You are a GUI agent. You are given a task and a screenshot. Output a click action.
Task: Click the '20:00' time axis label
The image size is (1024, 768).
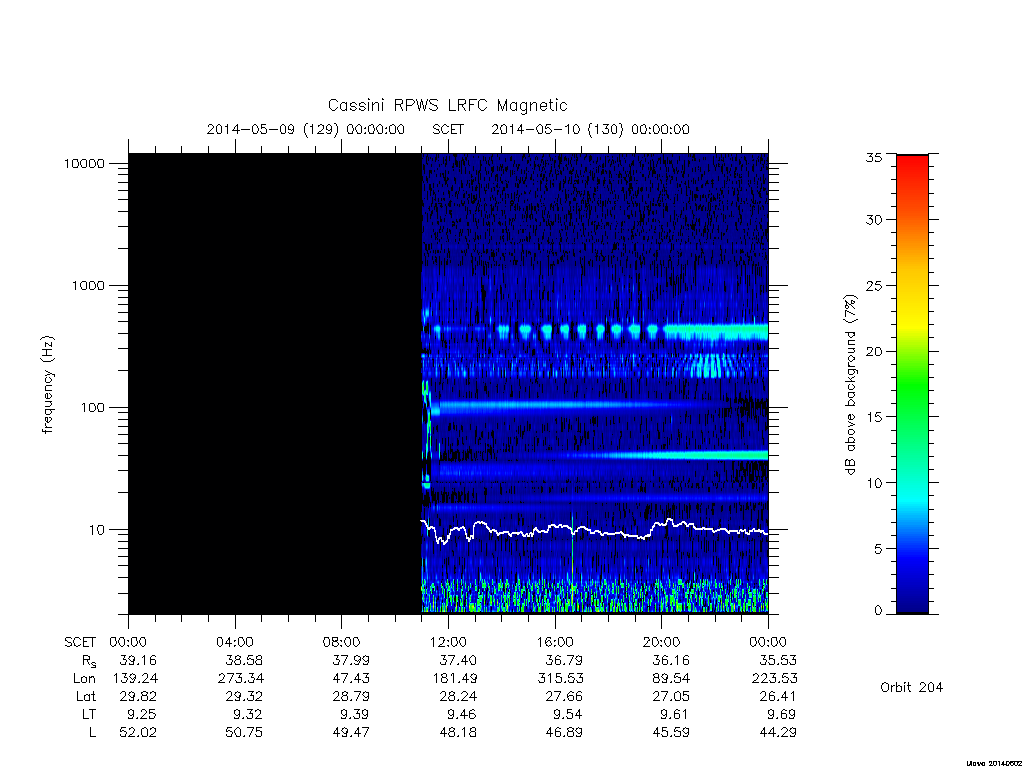[x=662, y=642]
